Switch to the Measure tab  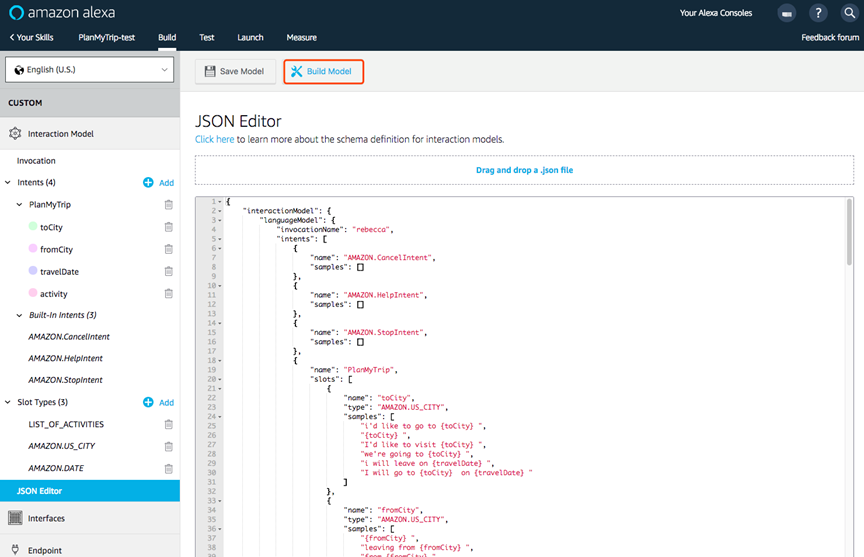(301, 37)
